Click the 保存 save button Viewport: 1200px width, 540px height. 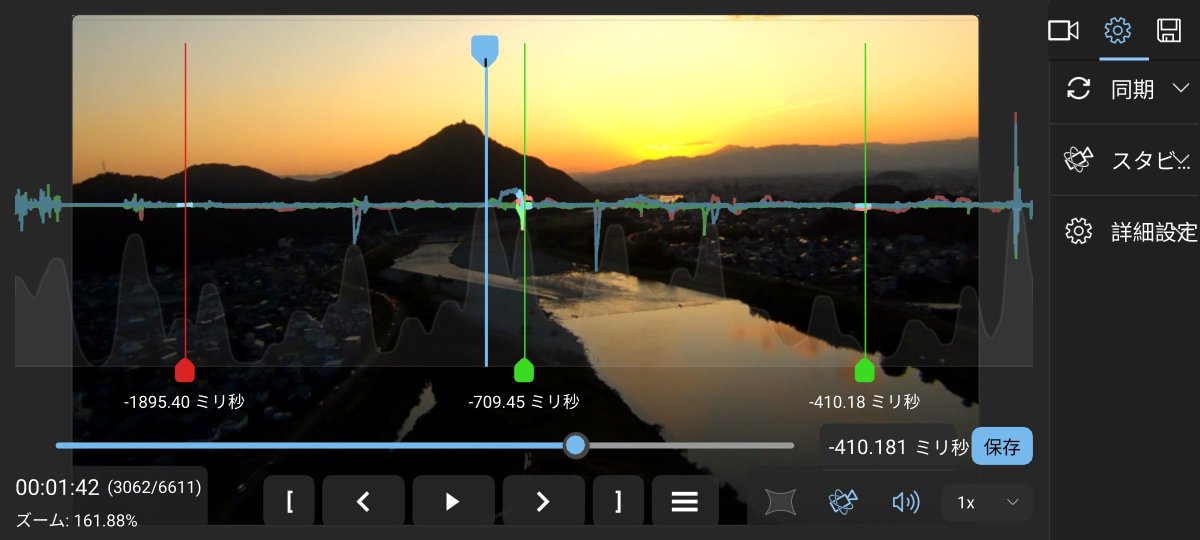[1002, 447]
